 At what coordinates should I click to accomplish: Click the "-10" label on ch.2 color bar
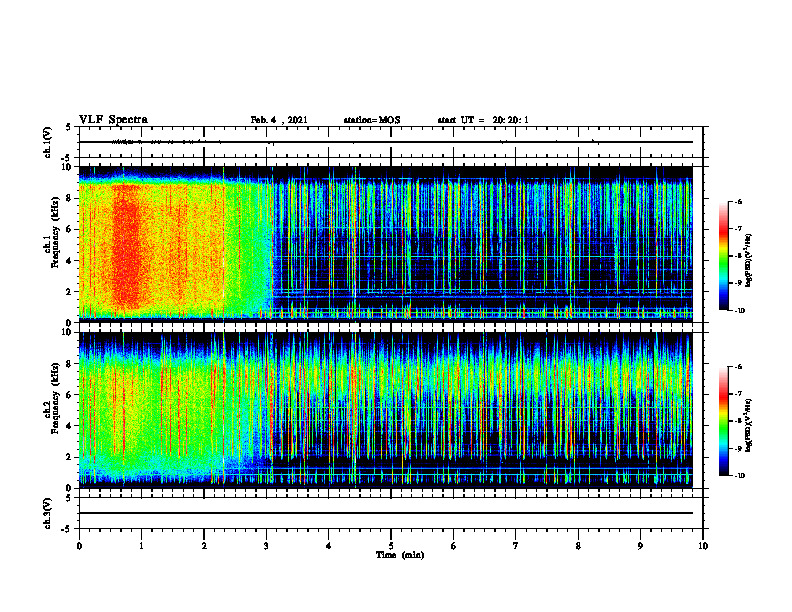pyautogui.click(x=739, y=476)
